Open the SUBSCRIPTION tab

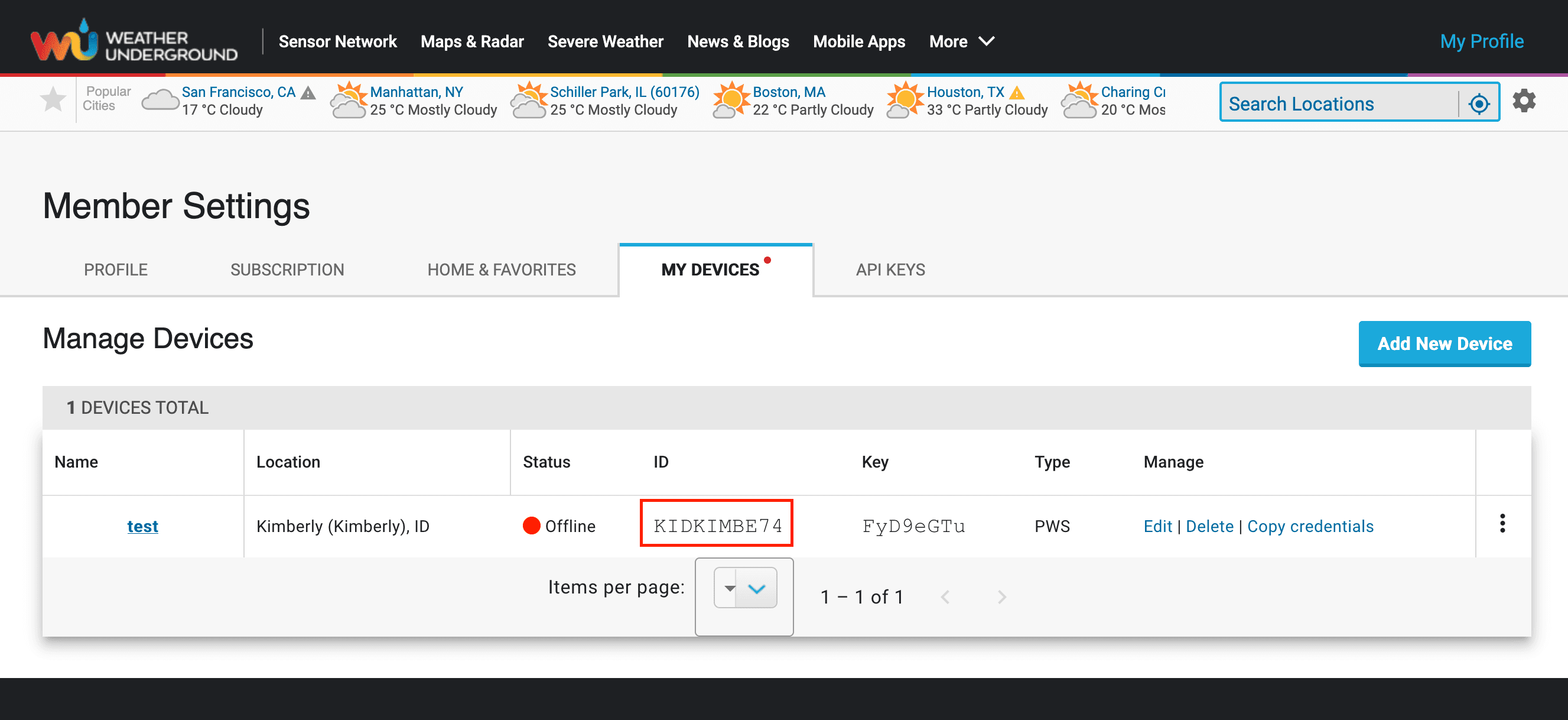pos(287,269)
